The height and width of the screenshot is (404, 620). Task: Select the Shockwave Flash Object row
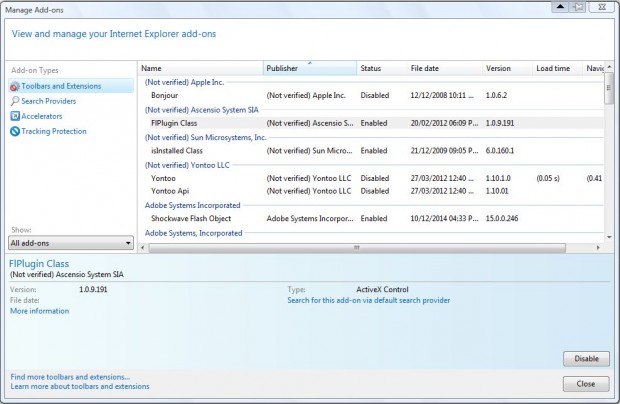(x=371, y=218)
